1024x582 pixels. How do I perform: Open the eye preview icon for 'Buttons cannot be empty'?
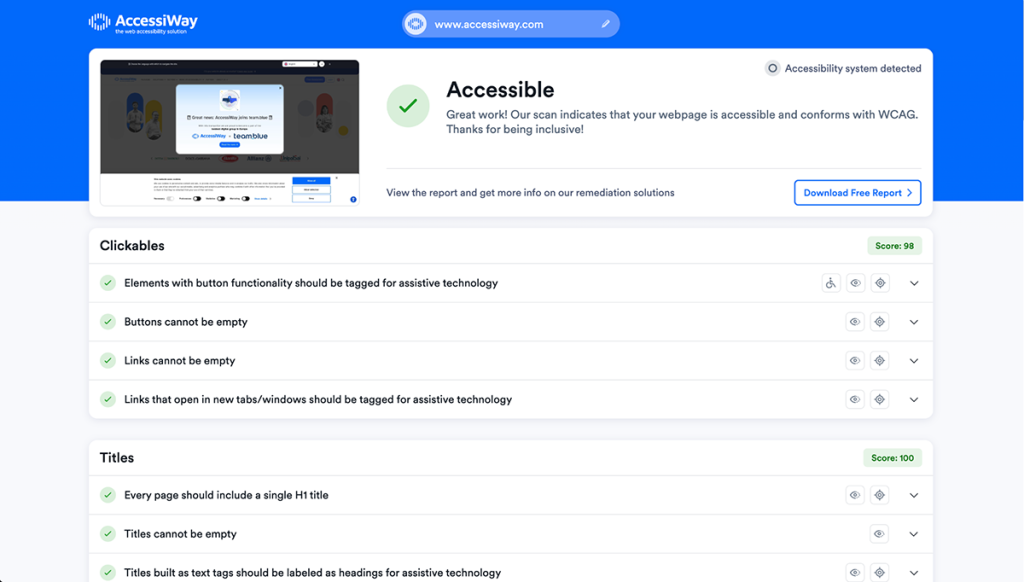(x=855, y=322)
